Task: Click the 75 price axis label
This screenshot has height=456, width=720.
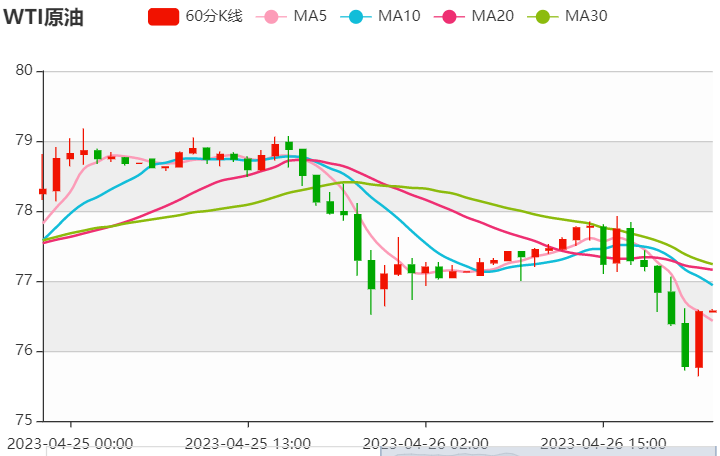Action: point(26,420)
